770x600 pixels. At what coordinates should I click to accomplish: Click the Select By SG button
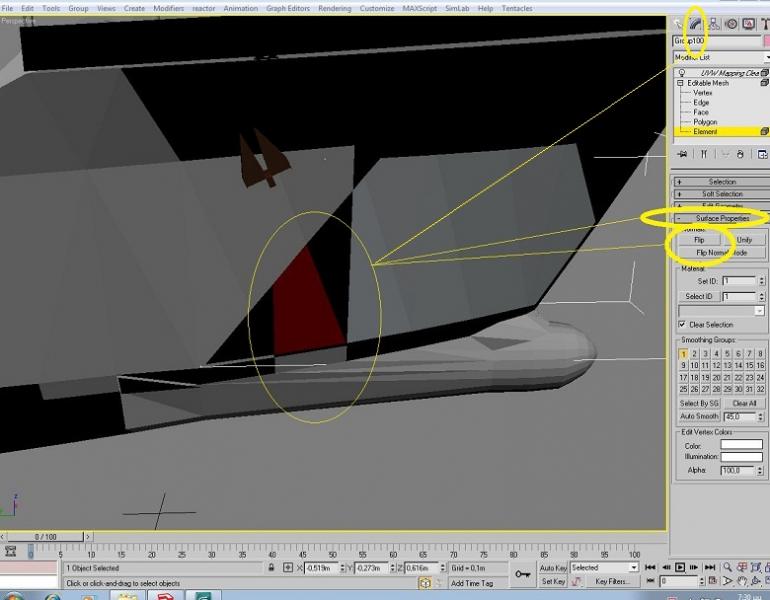pyautogui.click(x=699, y=403)
